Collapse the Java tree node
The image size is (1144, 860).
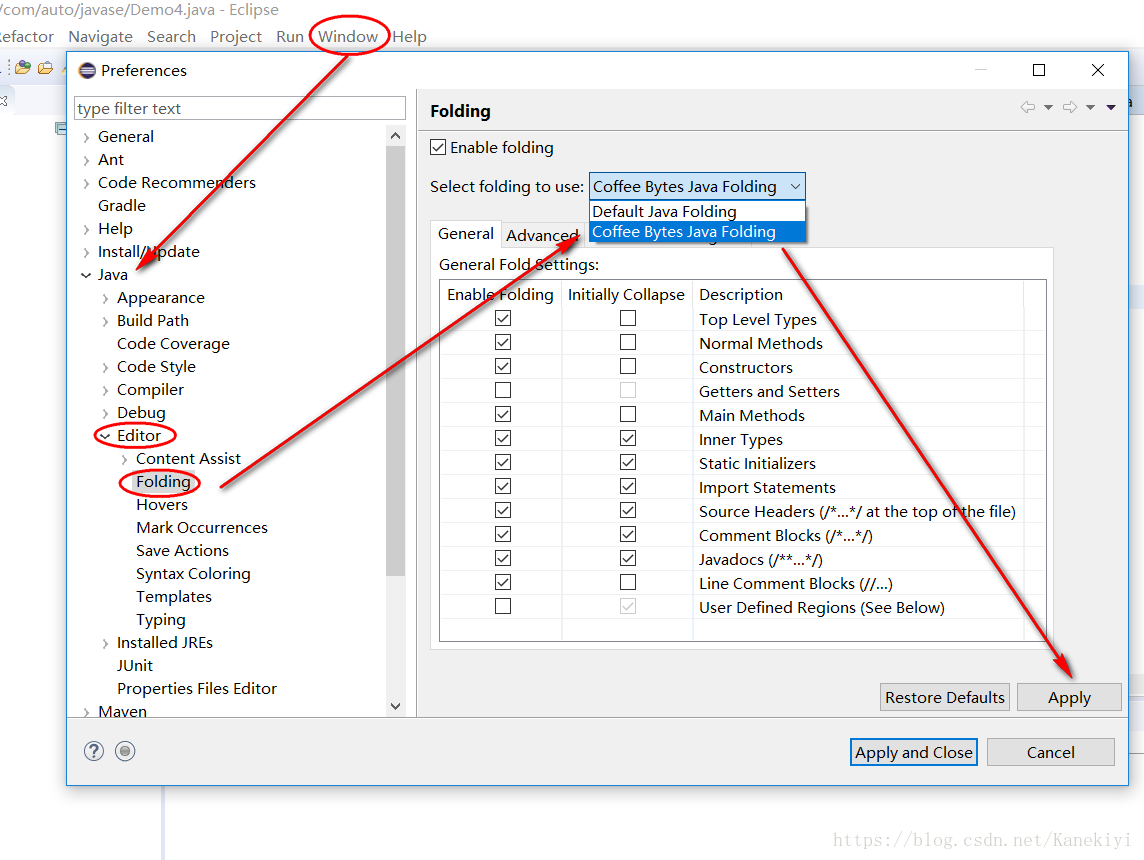pyautogui.click(x=86, y=274)
